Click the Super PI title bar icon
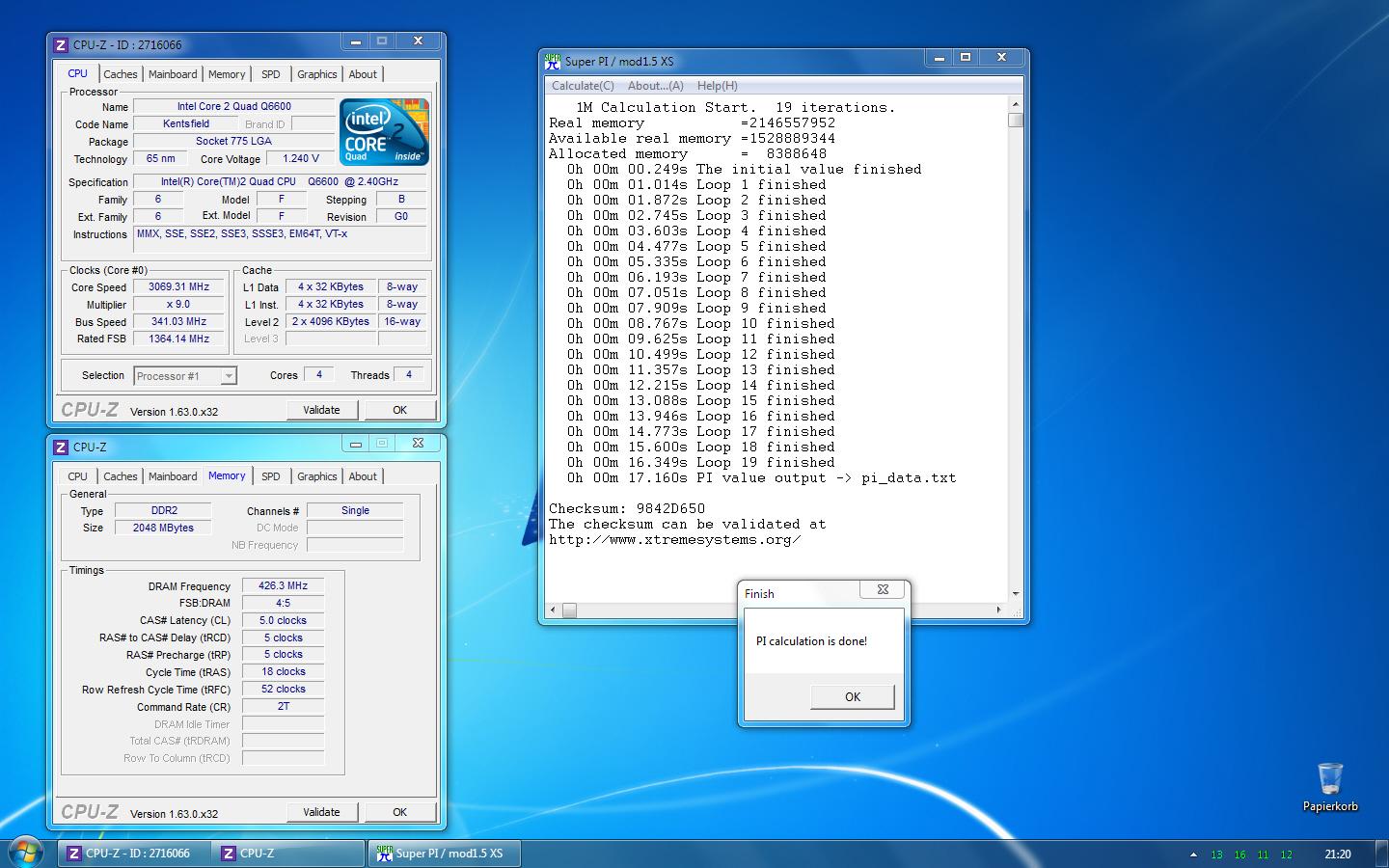Screen dimensions: 1389x868 tap(553, 61)
